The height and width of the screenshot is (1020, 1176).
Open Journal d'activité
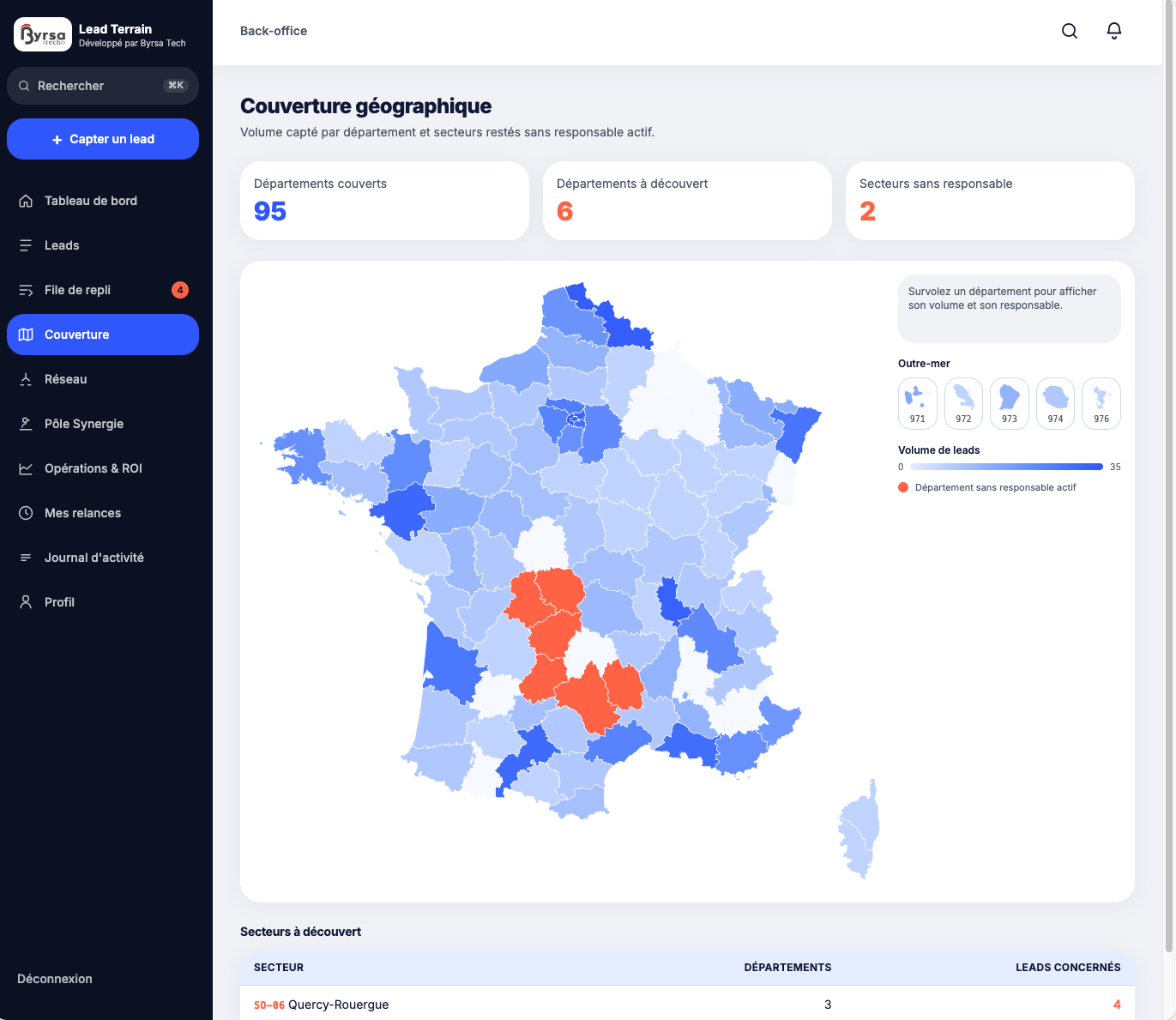[103, 558]
